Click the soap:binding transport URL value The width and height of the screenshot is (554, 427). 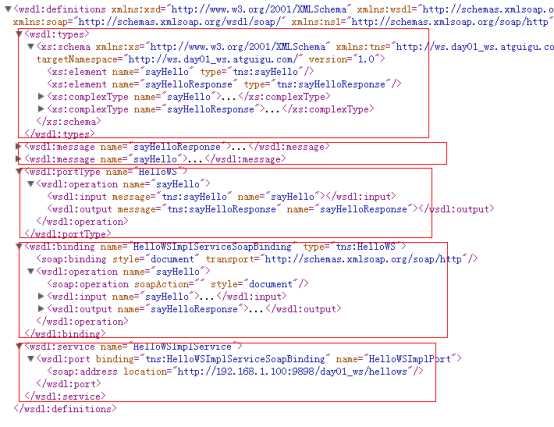[363, 259]
